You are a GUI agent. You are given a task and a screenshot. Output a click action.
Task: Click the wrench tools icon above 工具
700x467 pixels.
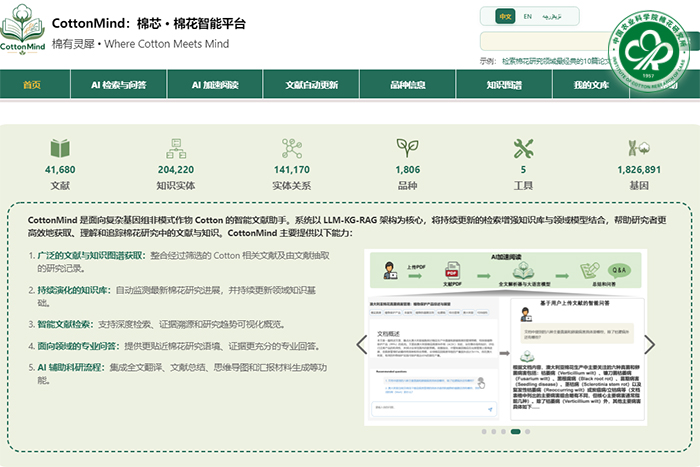[x=523, y=148]
